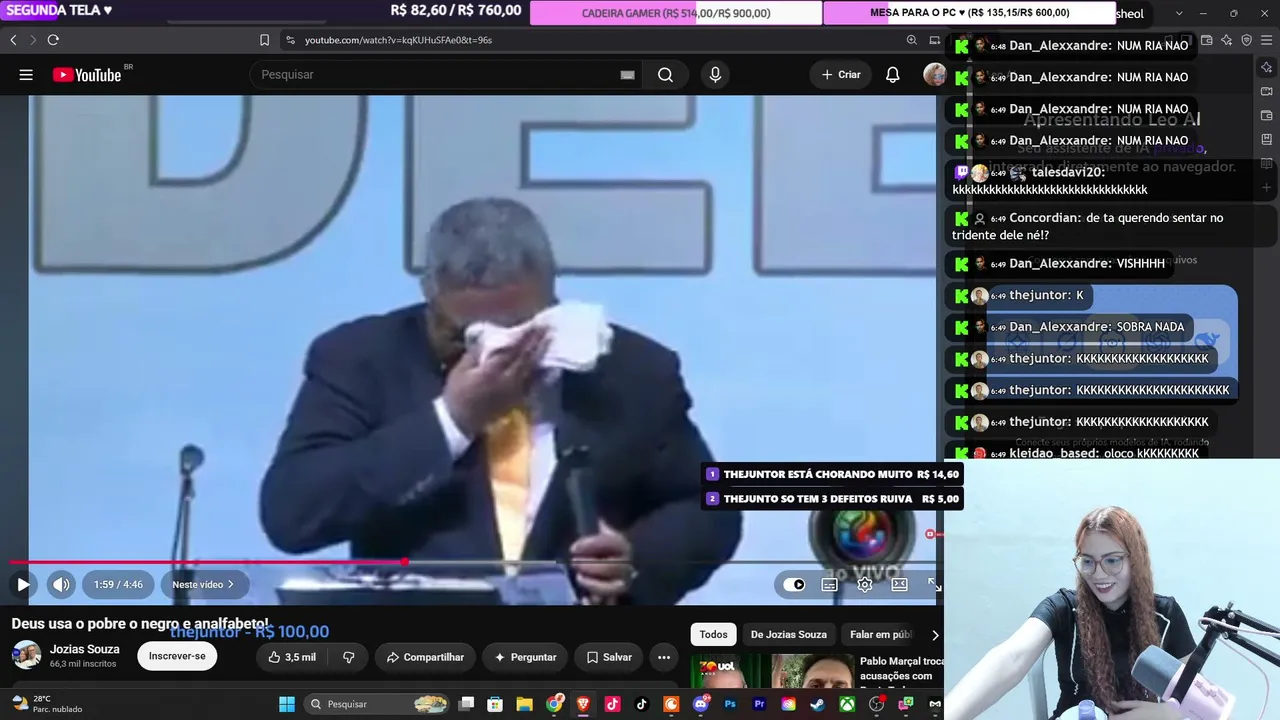The image size is (1280, 720).
Task: Open Discord from the taskbar
Action: coord(701,704)
